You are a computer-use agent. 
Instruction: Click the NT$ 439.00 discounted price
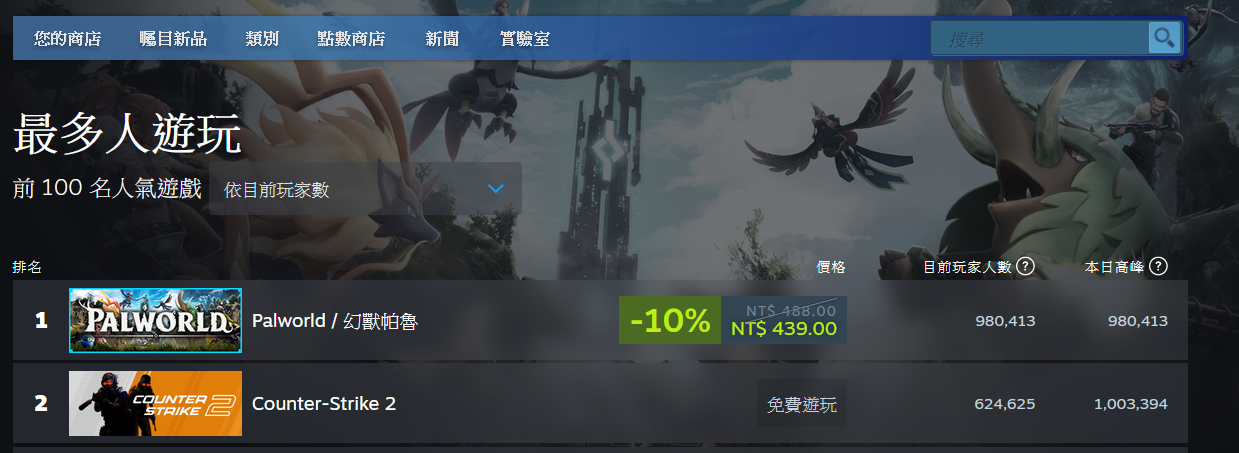(784, 329)
